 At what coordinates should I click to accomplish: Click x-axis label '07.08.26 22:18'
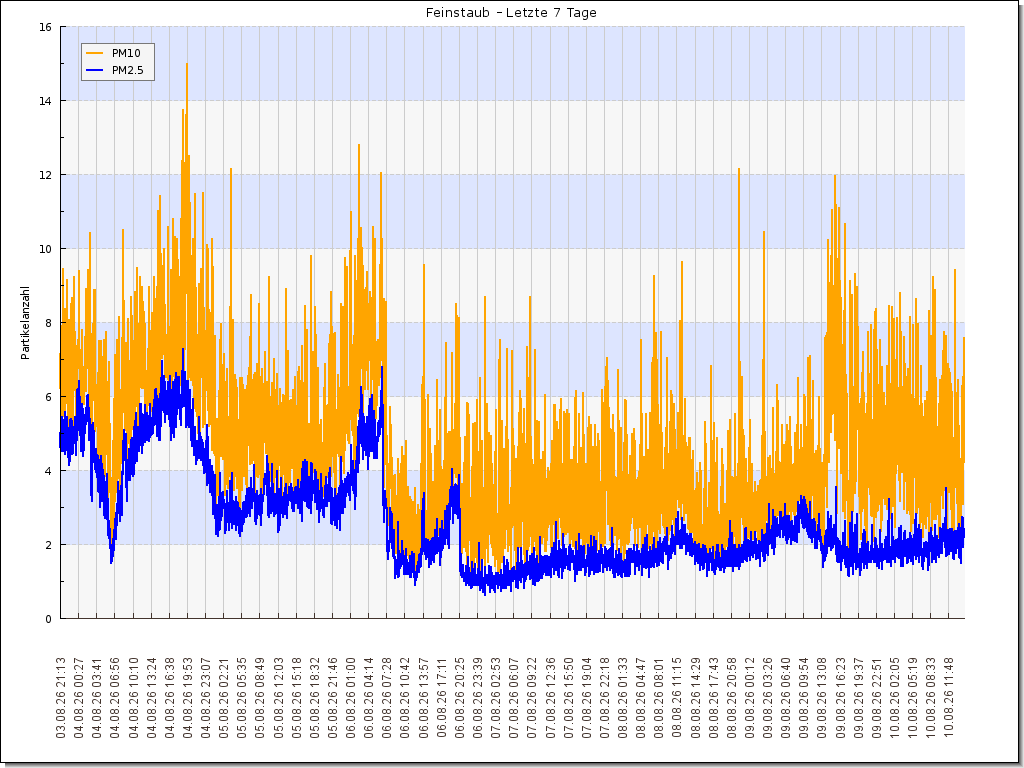(605, 697)
